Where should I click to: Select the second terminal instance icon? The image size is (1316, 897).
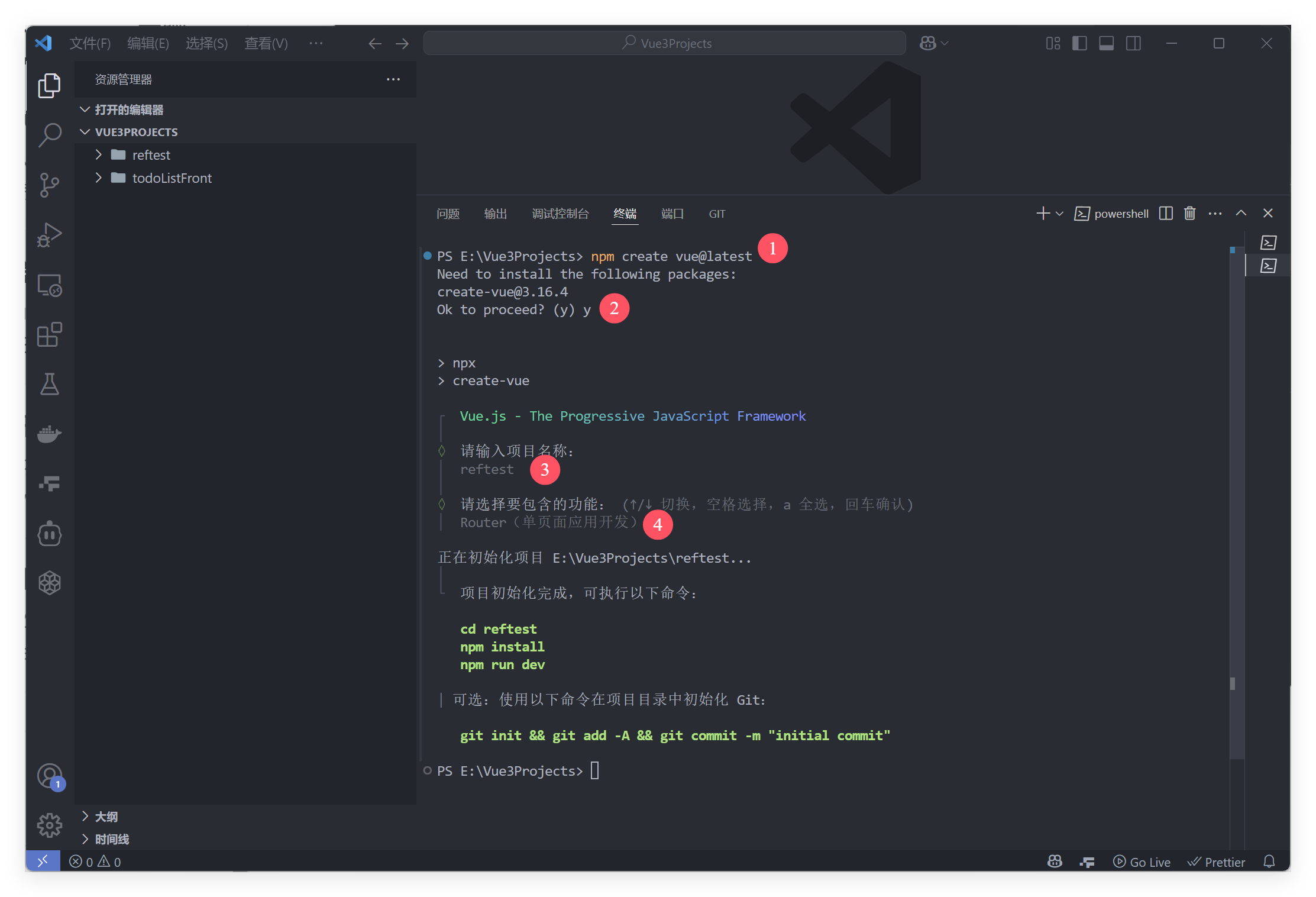click(1268, 266)
